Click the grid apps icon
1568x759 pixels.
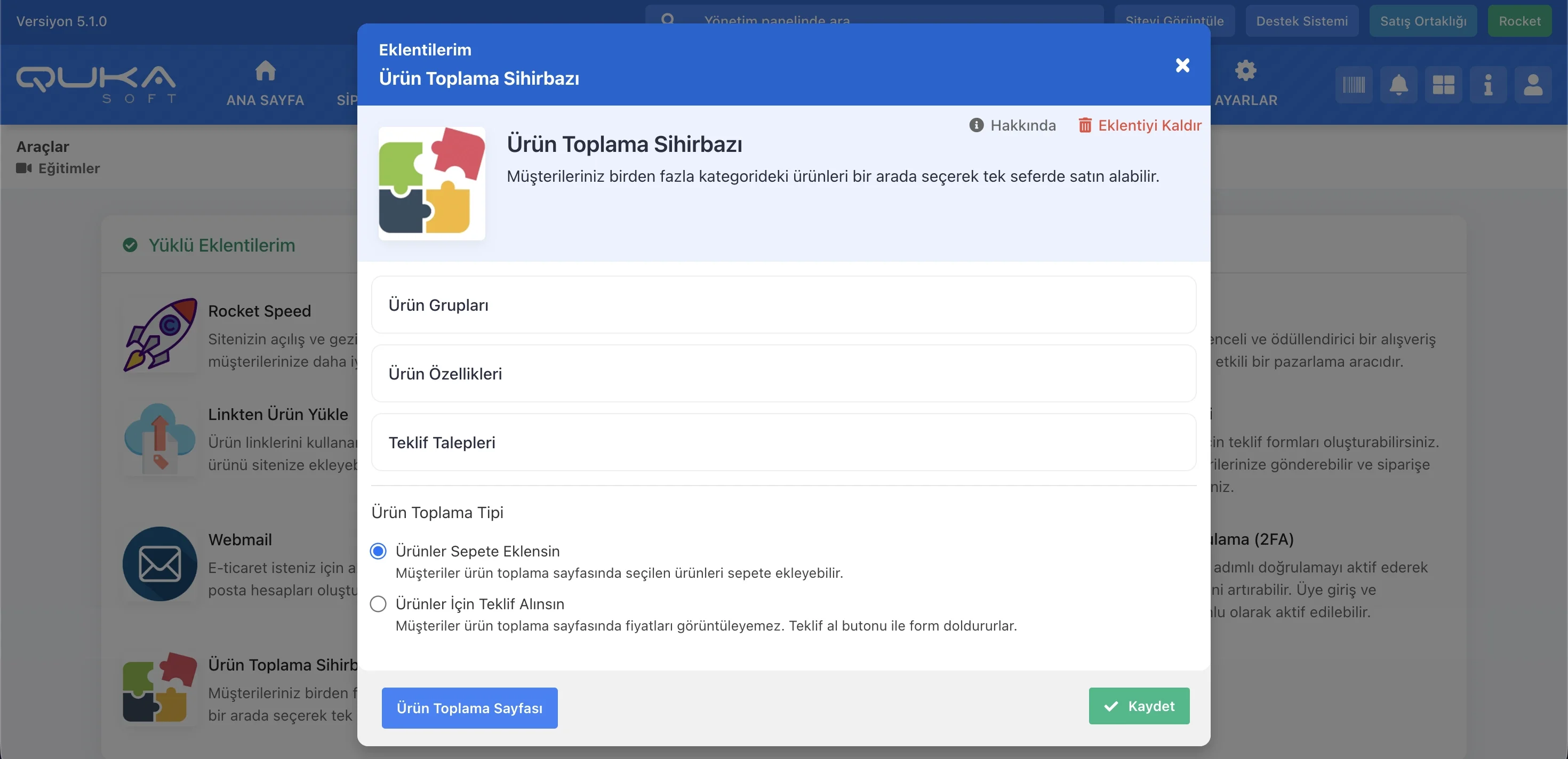1443,85
